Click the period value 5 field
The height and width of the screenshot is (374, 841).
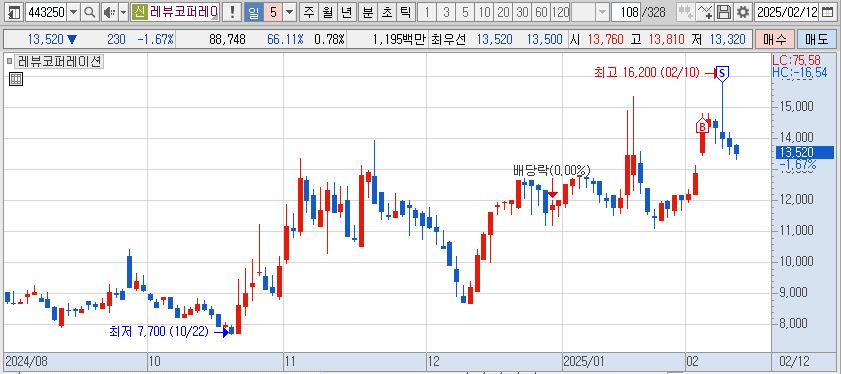(x=273, y=12)
